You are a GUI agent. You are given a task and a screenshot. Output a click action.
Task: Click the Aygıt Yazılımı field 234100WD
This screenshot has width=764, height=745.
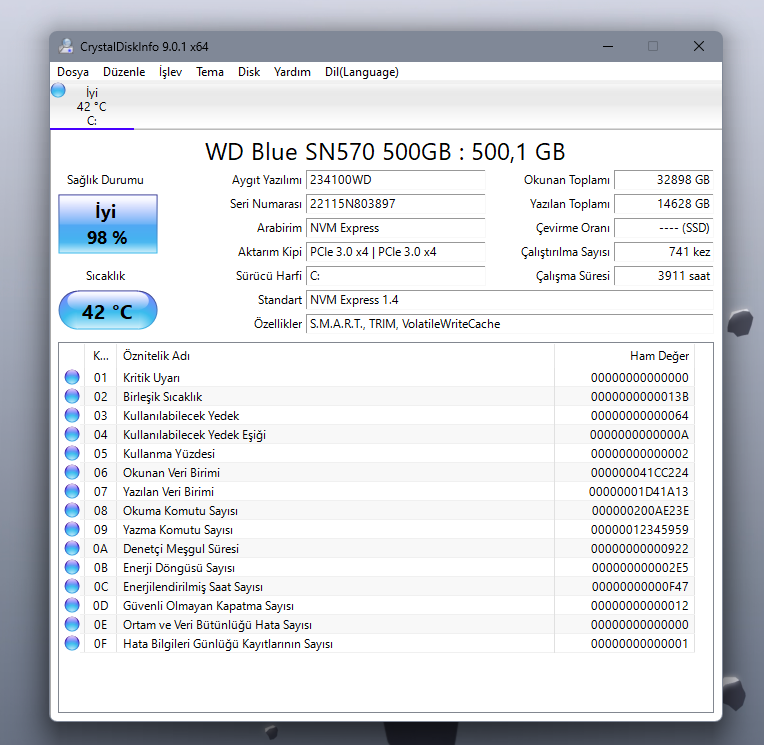pyautogui.click(x=396, y=180)
